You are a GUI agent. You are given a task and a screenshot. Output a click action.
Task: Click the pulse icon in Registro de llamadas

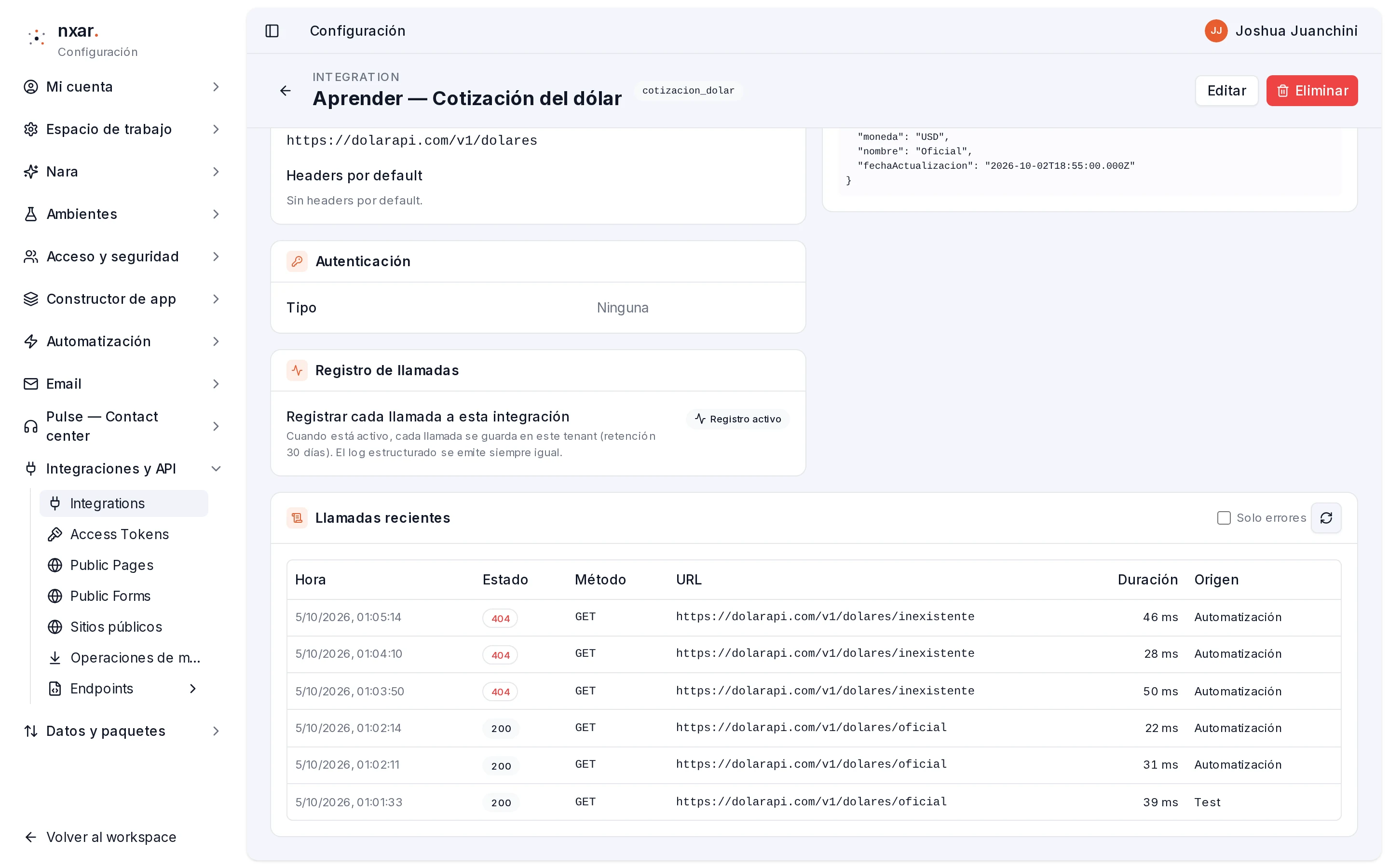coord(297,370)
